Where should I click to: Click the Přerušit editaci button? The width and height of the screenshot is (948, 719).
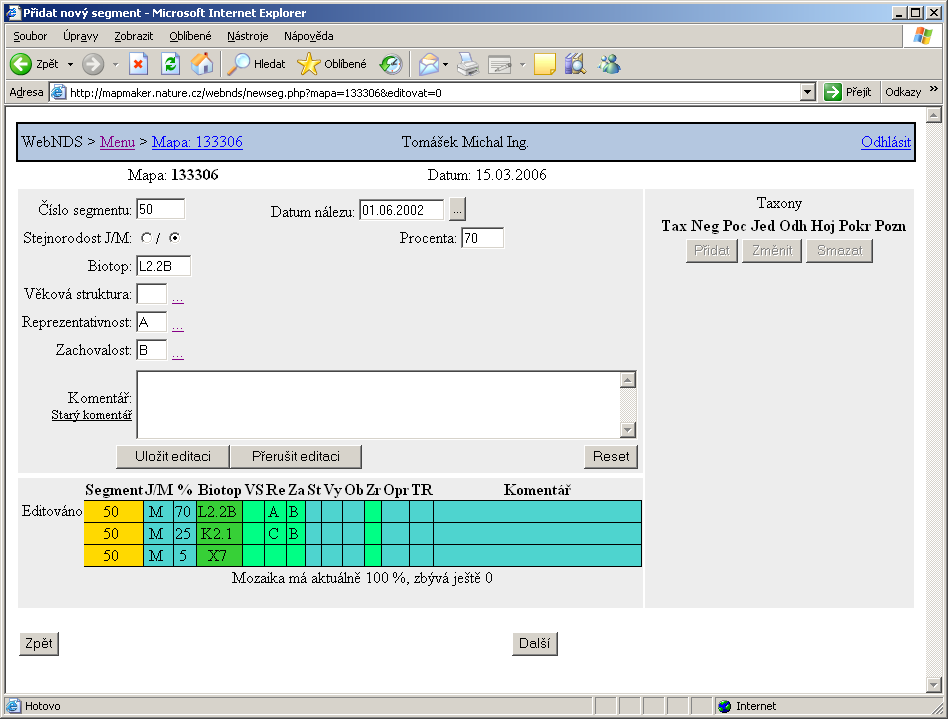click(296, 457)
